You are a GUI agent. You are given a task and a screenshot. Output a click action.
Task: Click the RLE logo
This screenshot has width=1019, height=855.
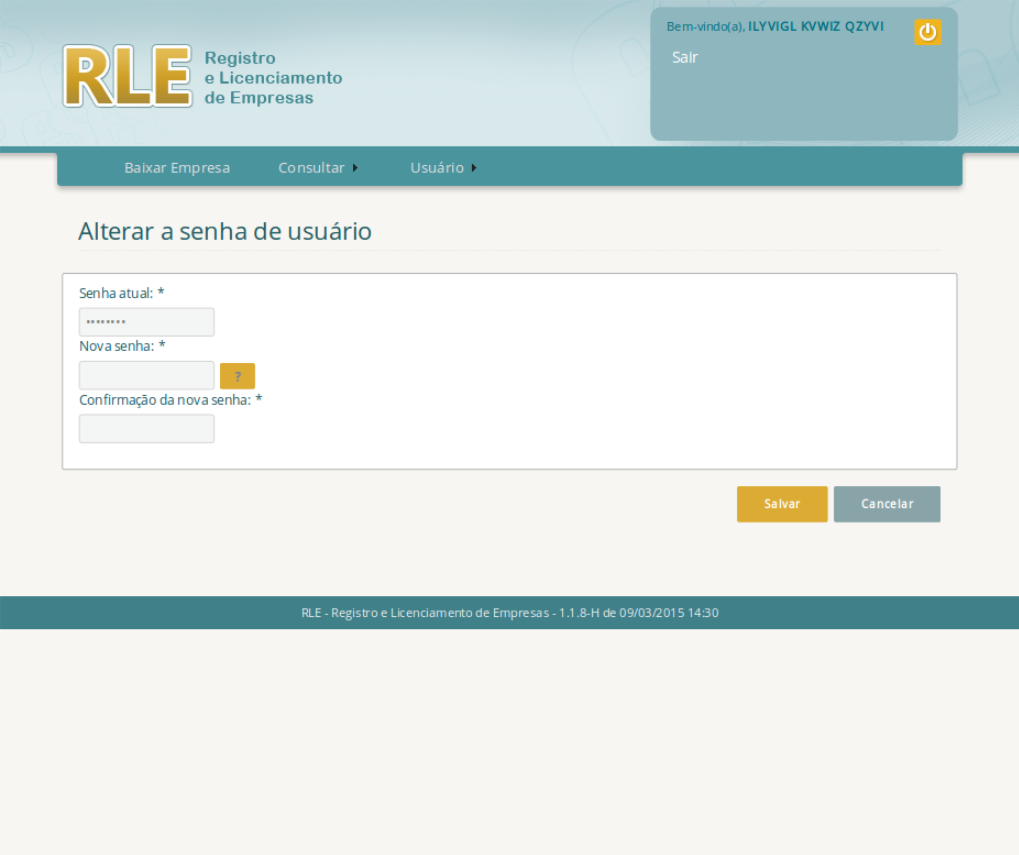coord(127,76)
